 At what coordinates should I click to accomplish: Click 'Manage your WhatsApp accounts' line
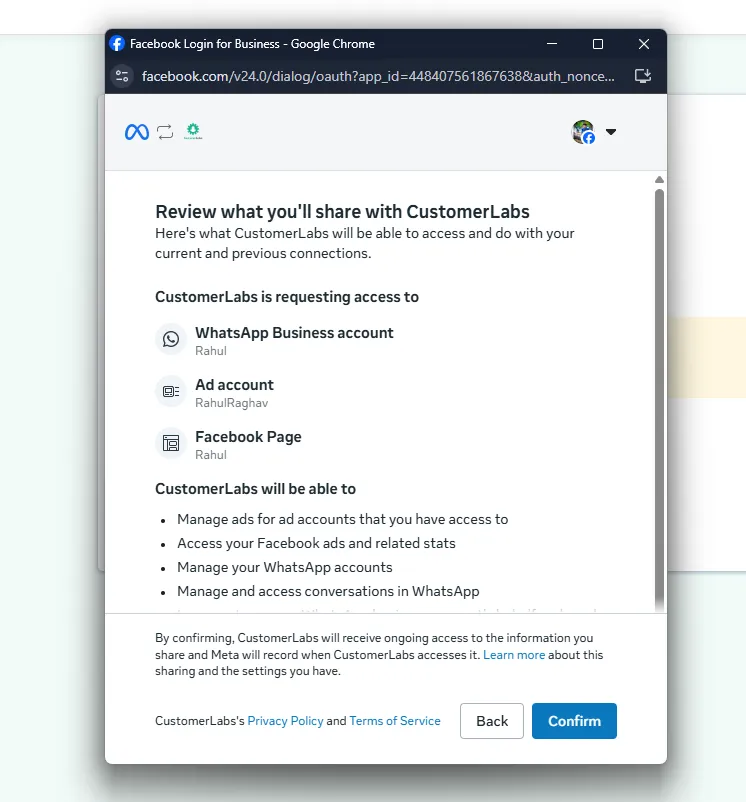pyautogui.click(x=284, y=567)
